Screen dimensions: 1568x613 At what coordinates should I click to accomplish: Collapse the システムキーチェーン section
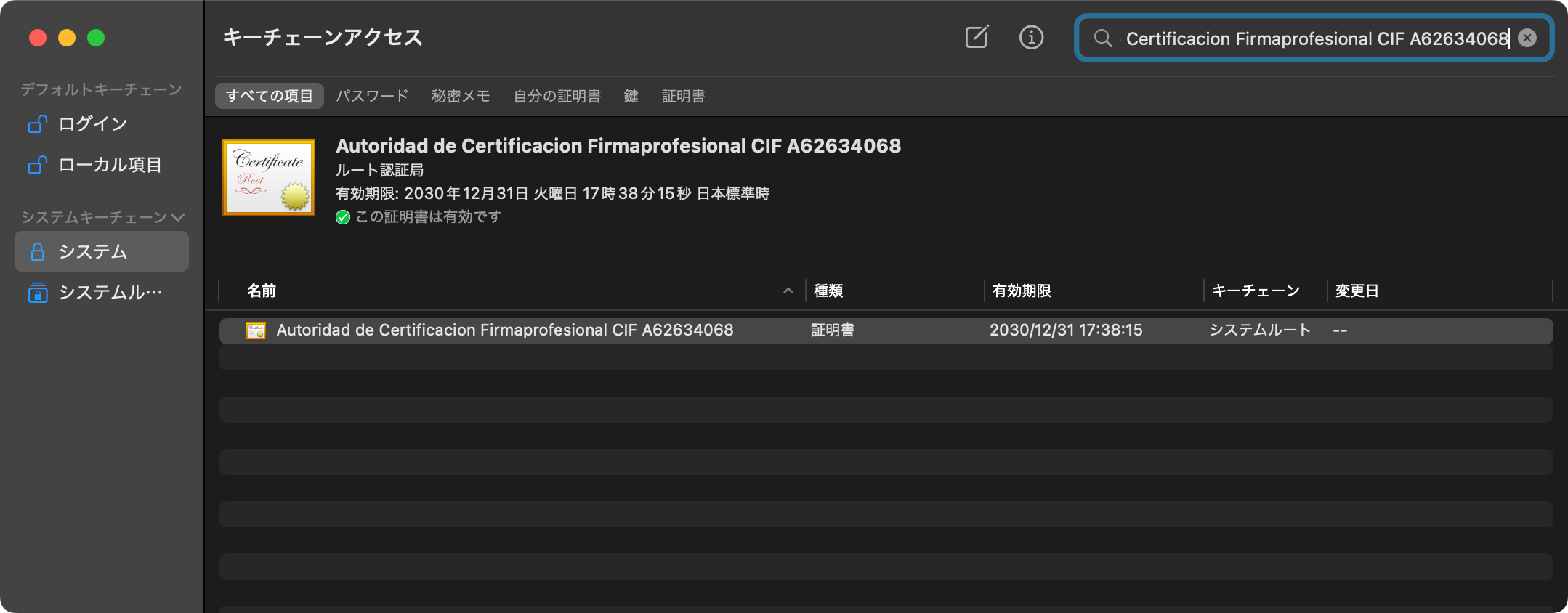click(177, 217)
